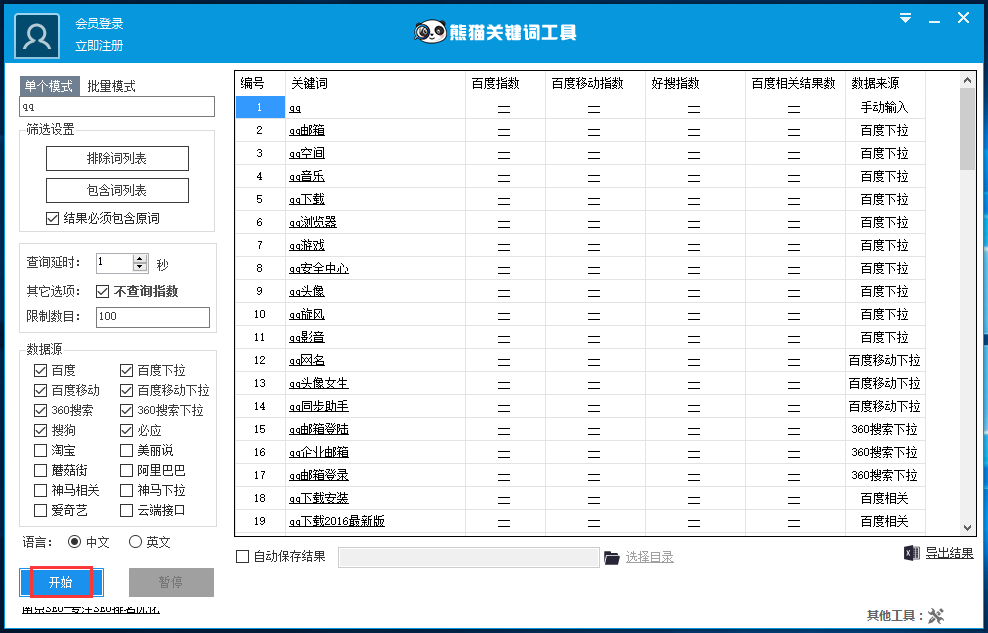
Task: Enable the 爱奇艺 data source
Action: click(40, 510)
